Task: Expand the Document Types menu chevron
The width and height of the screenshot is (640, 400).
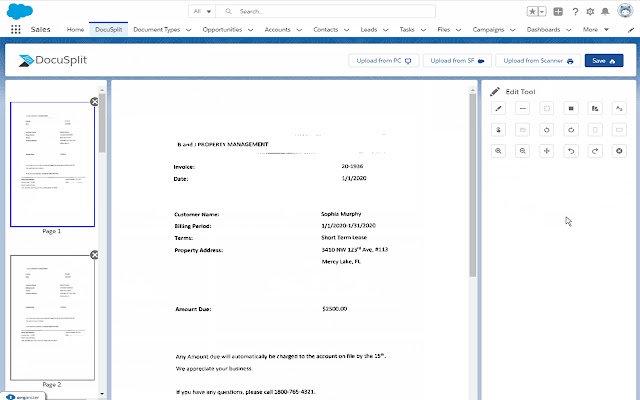Action: click(189, 30)
